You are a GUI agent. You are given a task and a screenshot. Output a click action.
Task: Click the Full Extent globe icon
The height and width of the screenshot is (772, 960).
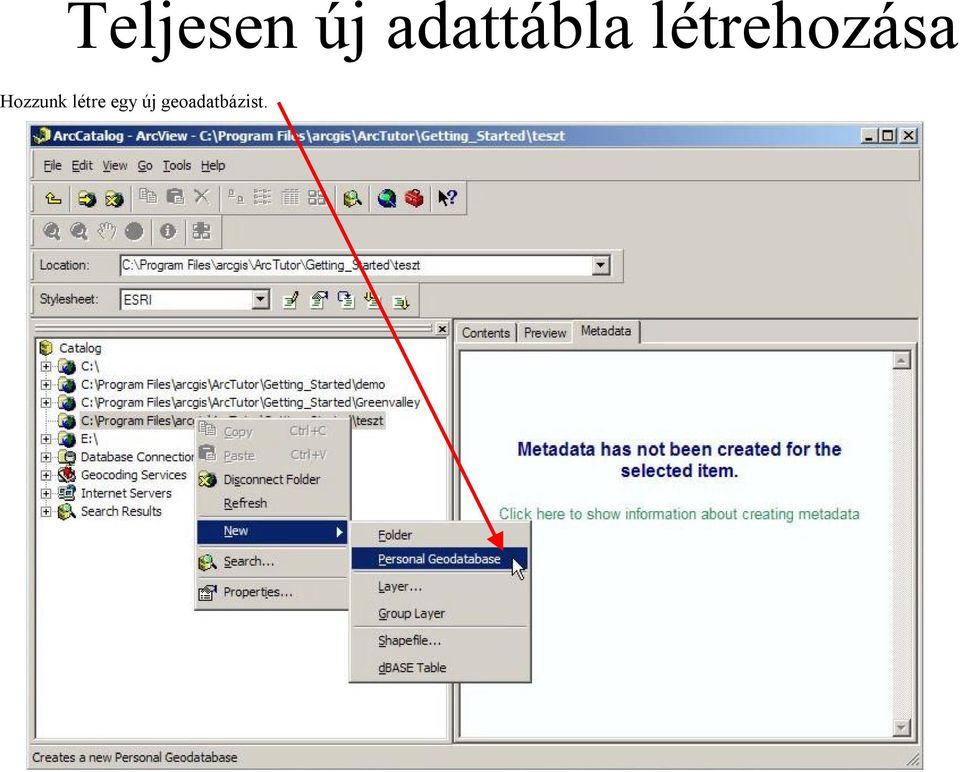[134, 231]
